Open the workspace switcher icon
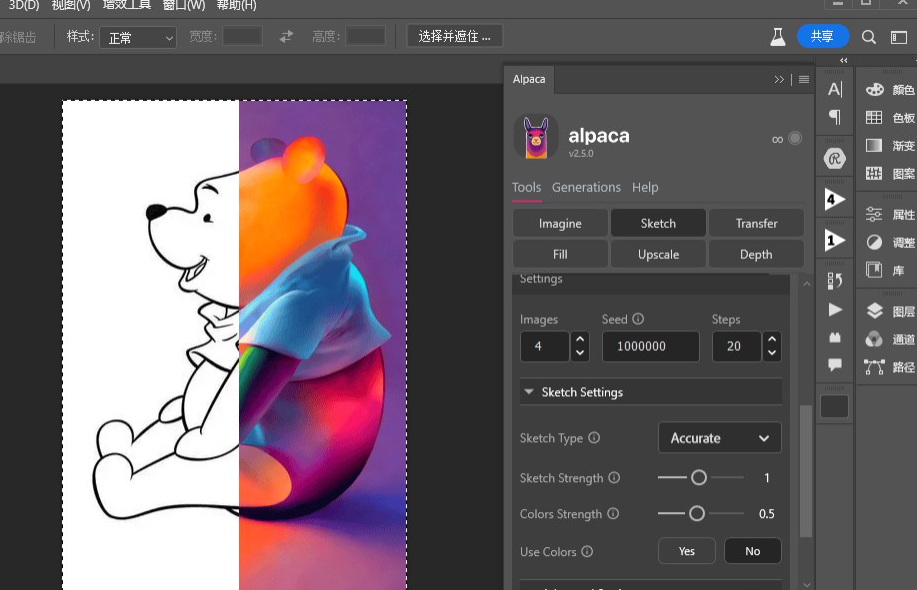This screenshot has width=917, height=590. tap(898, 37)
